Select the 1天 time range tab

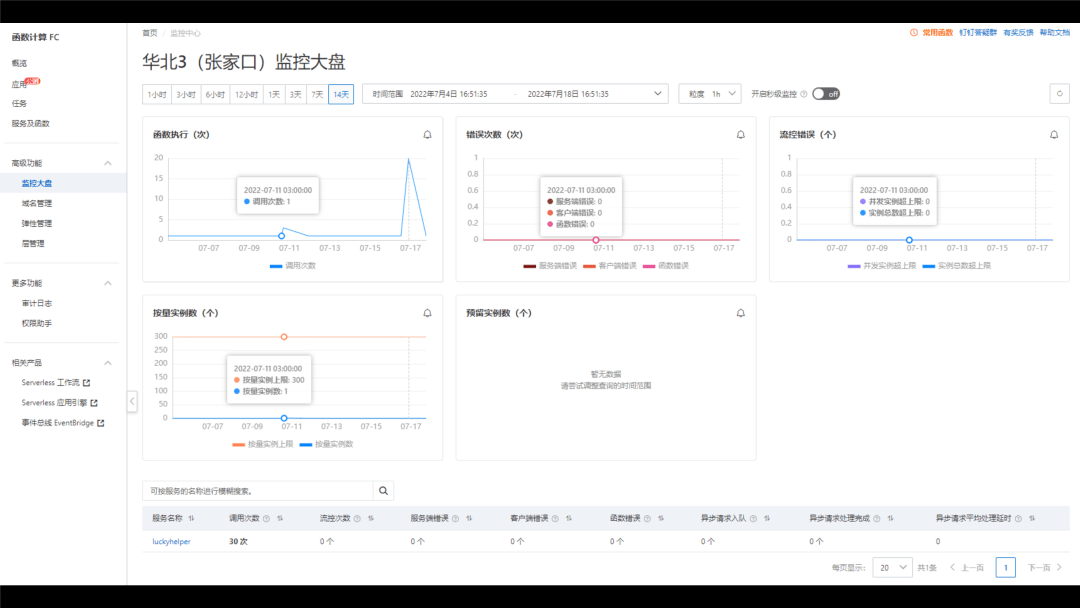click(x=274, y=94)
